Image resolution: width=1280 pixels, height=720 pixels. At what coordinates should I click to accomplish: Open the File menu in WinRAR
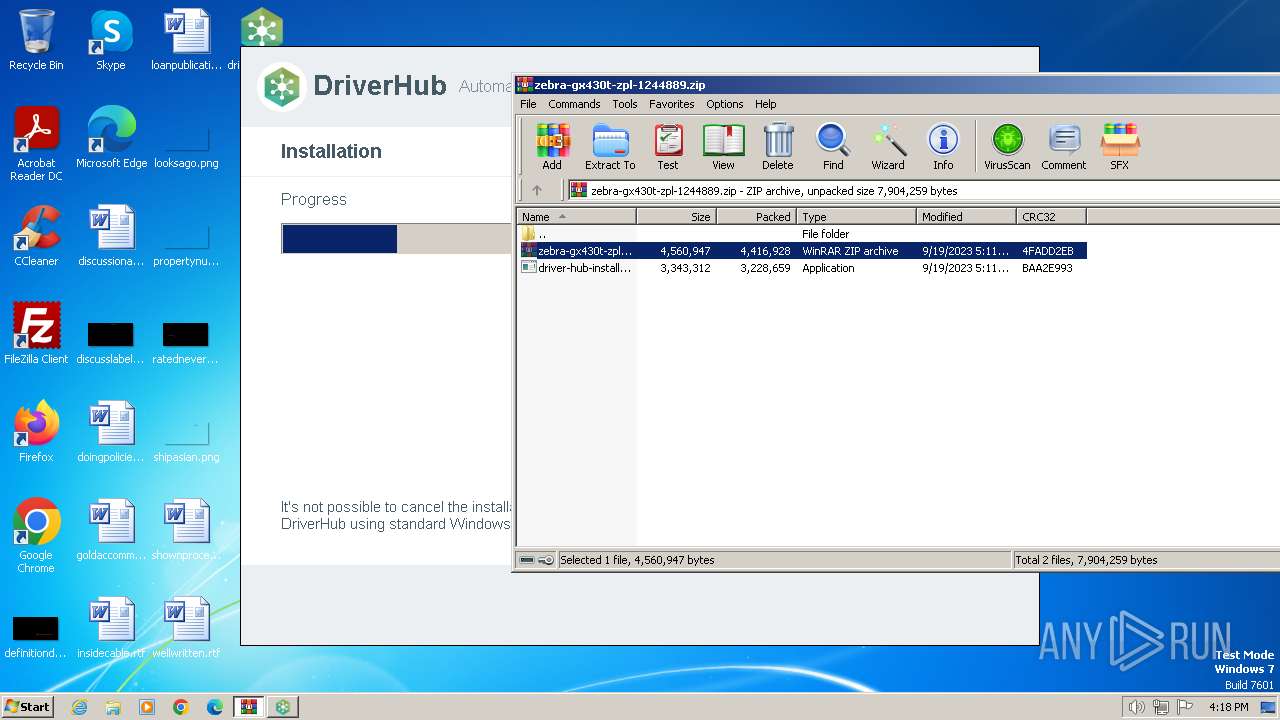[528, 104]
